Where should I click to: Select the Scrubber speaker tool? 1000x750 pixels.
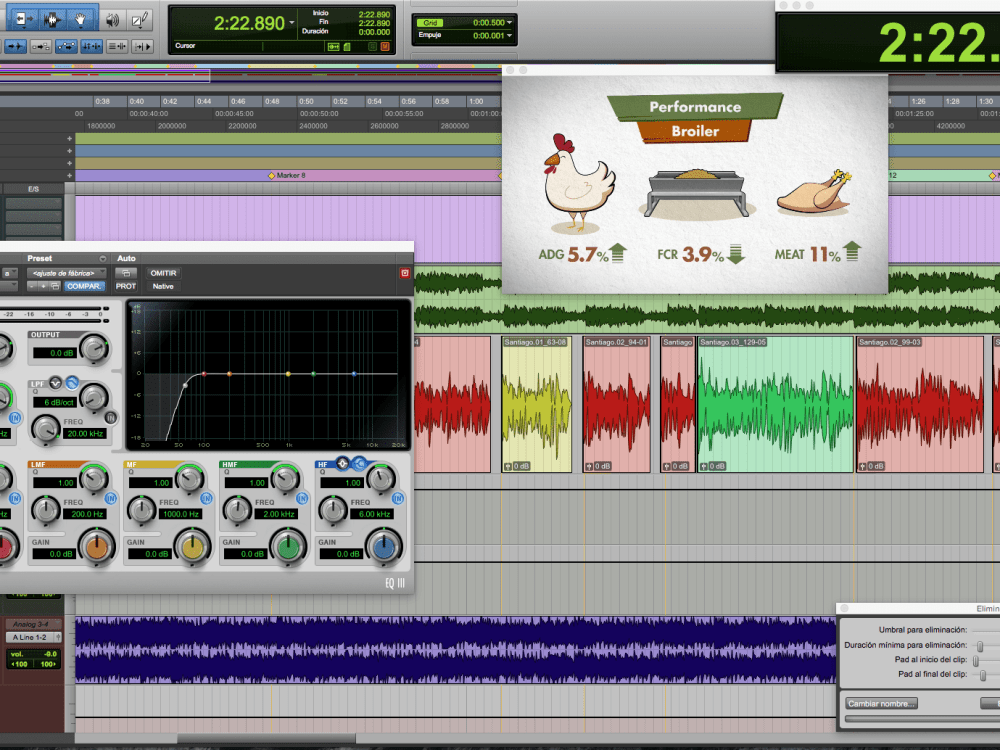(x=112, y=20)
